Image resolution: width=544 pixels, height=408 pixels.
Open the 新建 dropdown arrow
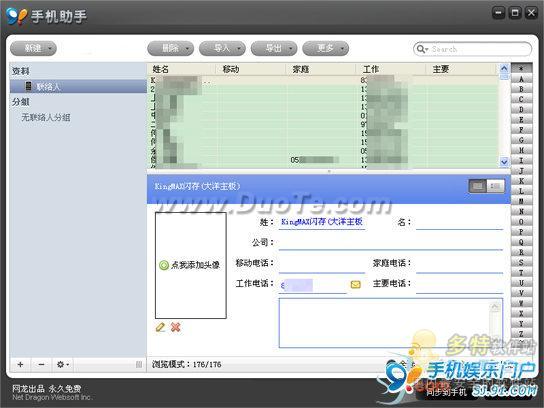coord(50,49)
